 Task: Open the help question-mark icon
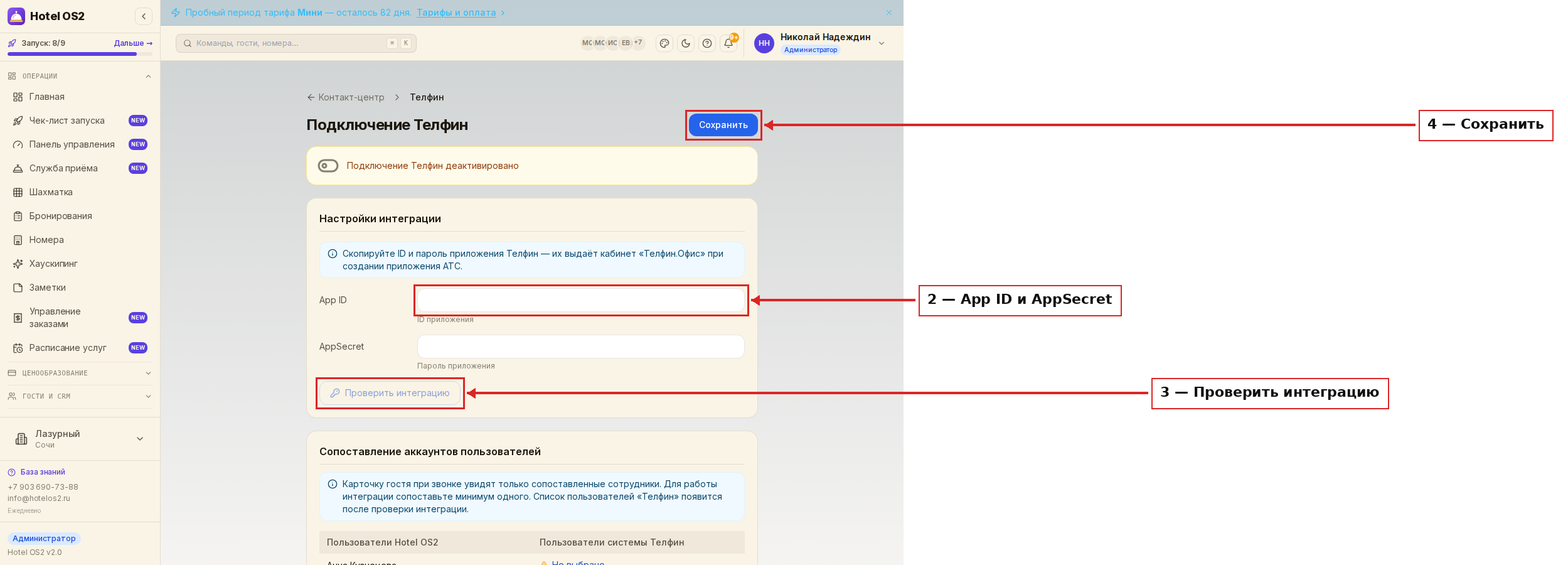(707, 43)
